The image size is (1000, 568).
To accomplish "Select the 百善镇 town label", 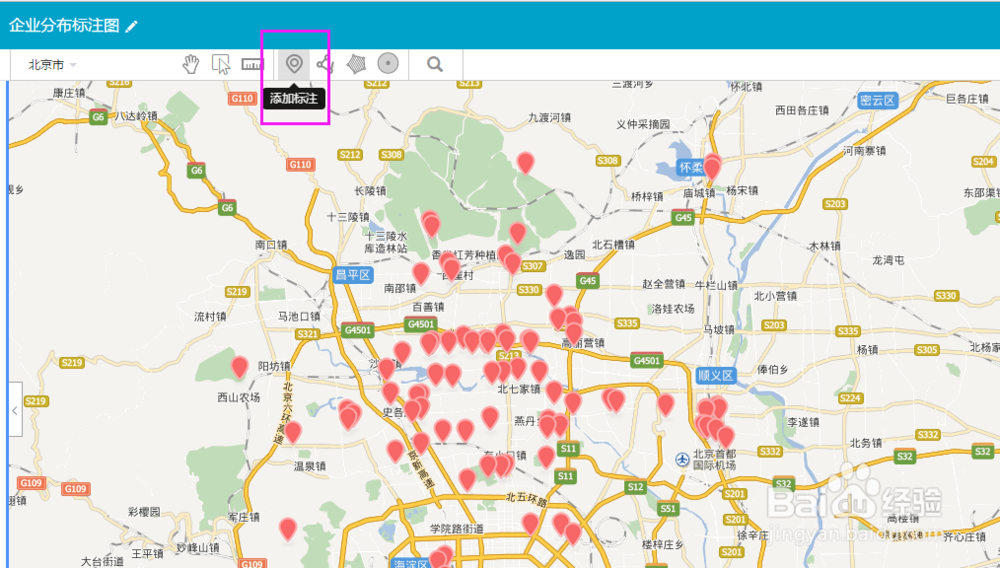I will [x=428, y=307].
